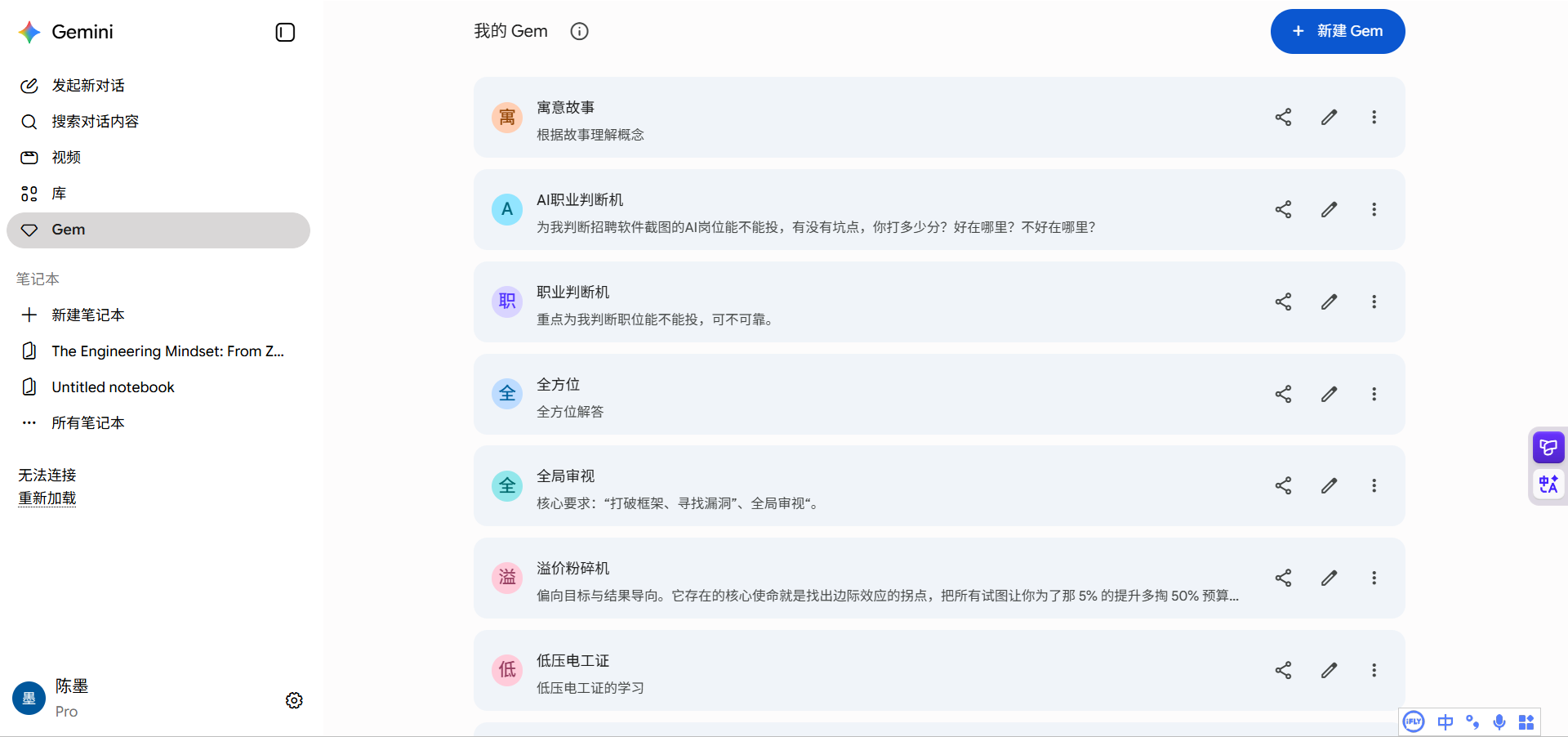Open the 库 library

tap(158, 194)
